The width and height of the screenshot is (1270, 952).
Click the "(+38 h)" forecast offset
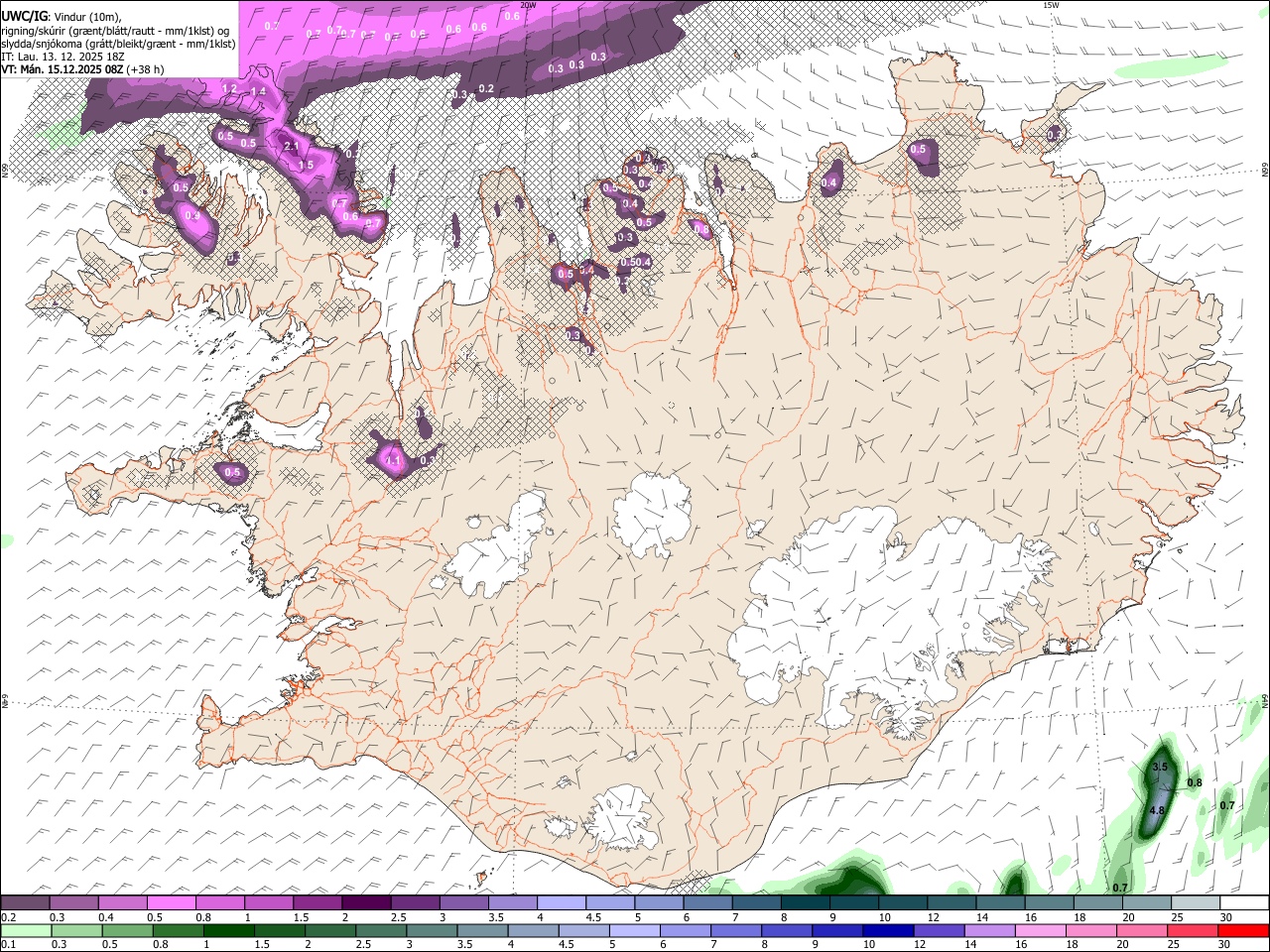(145, 69)
